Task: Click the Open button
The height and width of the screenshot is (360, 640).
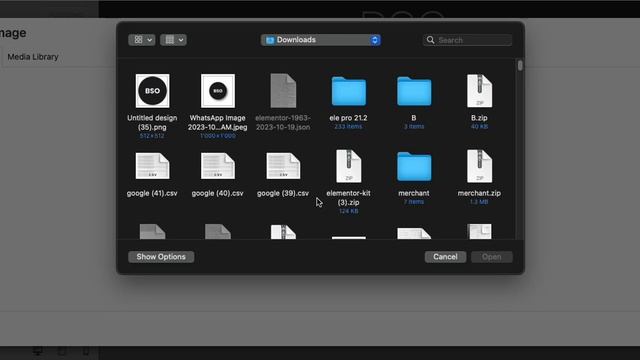Action: (x=491, y=257)
